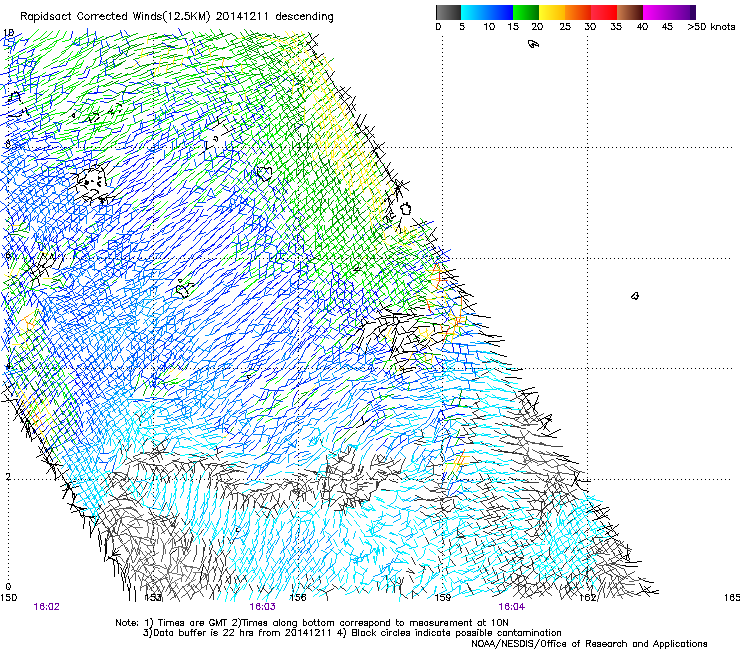This screenshot has width=740, height=650.
Task: Select the '40' legend scale label
Action: click(x=642, y=27)
